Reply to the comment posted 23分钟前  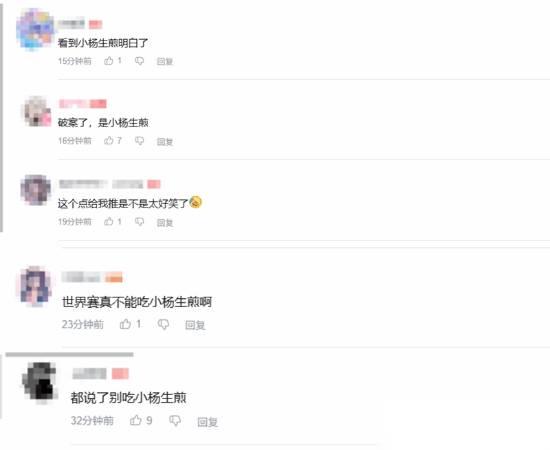pos(195,325)
